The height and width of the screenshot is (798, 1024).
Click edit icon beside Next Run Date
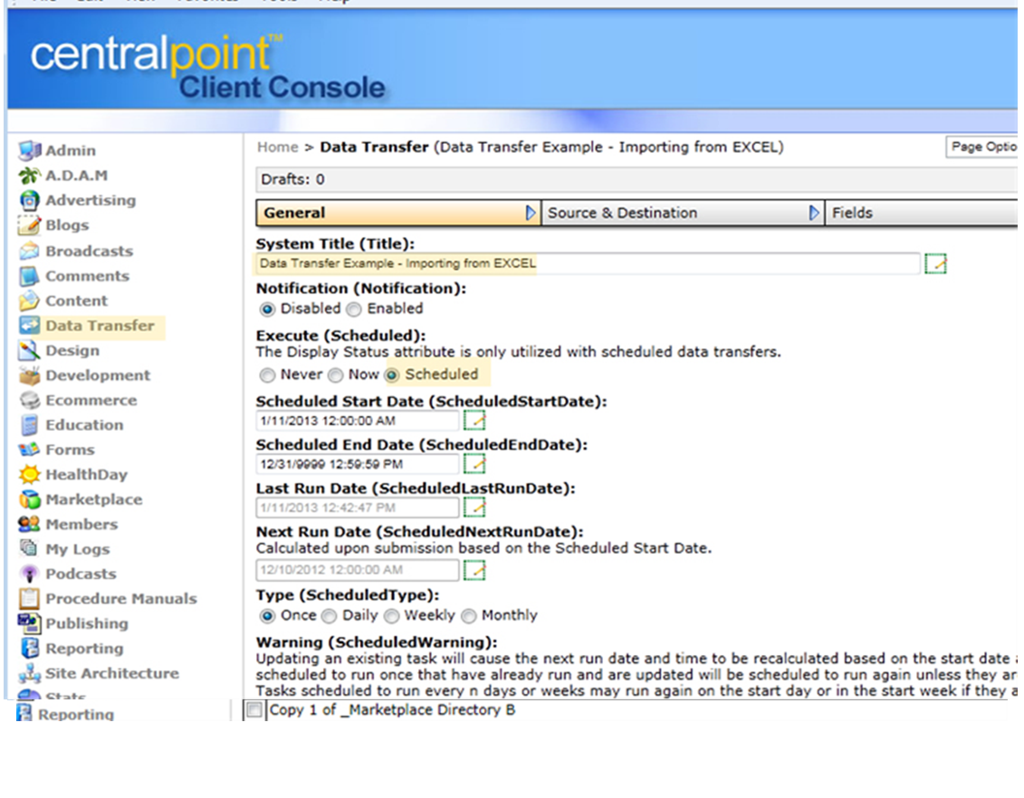coord(475,570)
